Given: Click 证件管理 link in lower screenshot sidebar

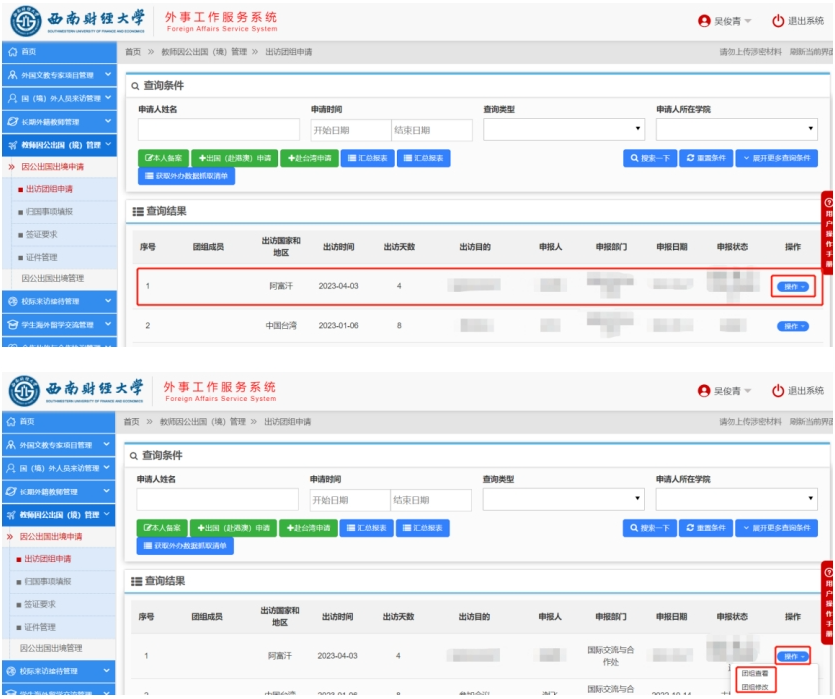Looking at the screenshot, I should (41, 626).
